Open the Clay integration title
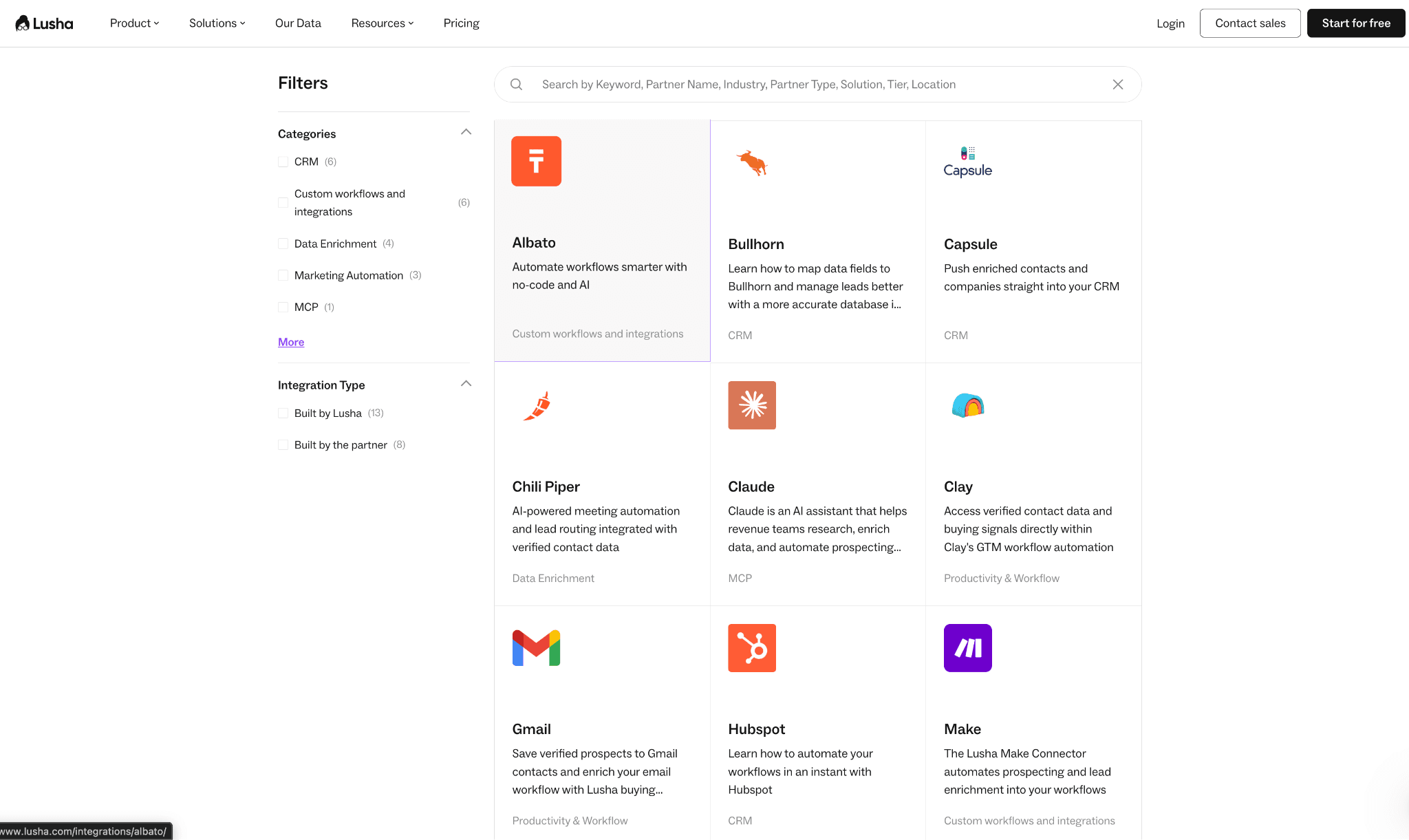 click(958, 487)
